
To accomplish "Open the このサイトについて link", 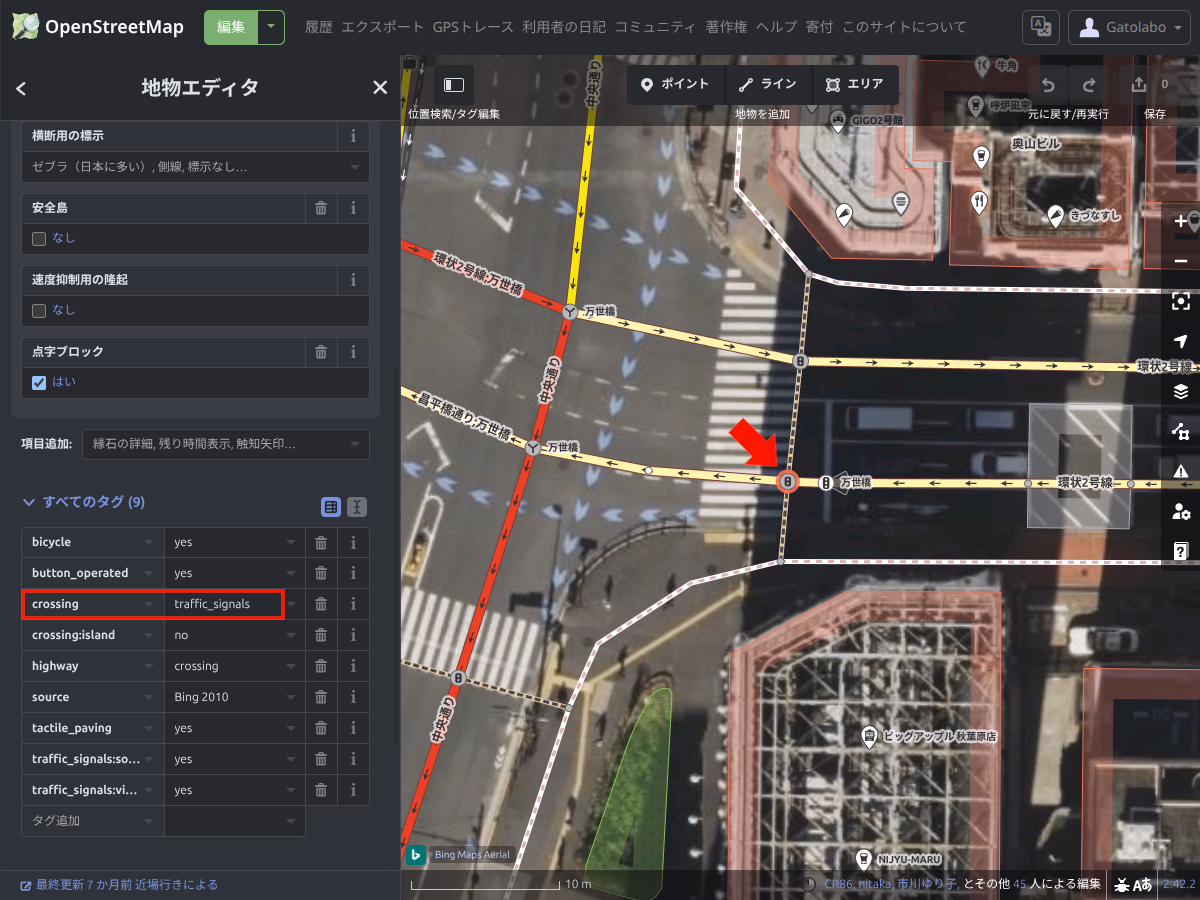I will [904, 27].
